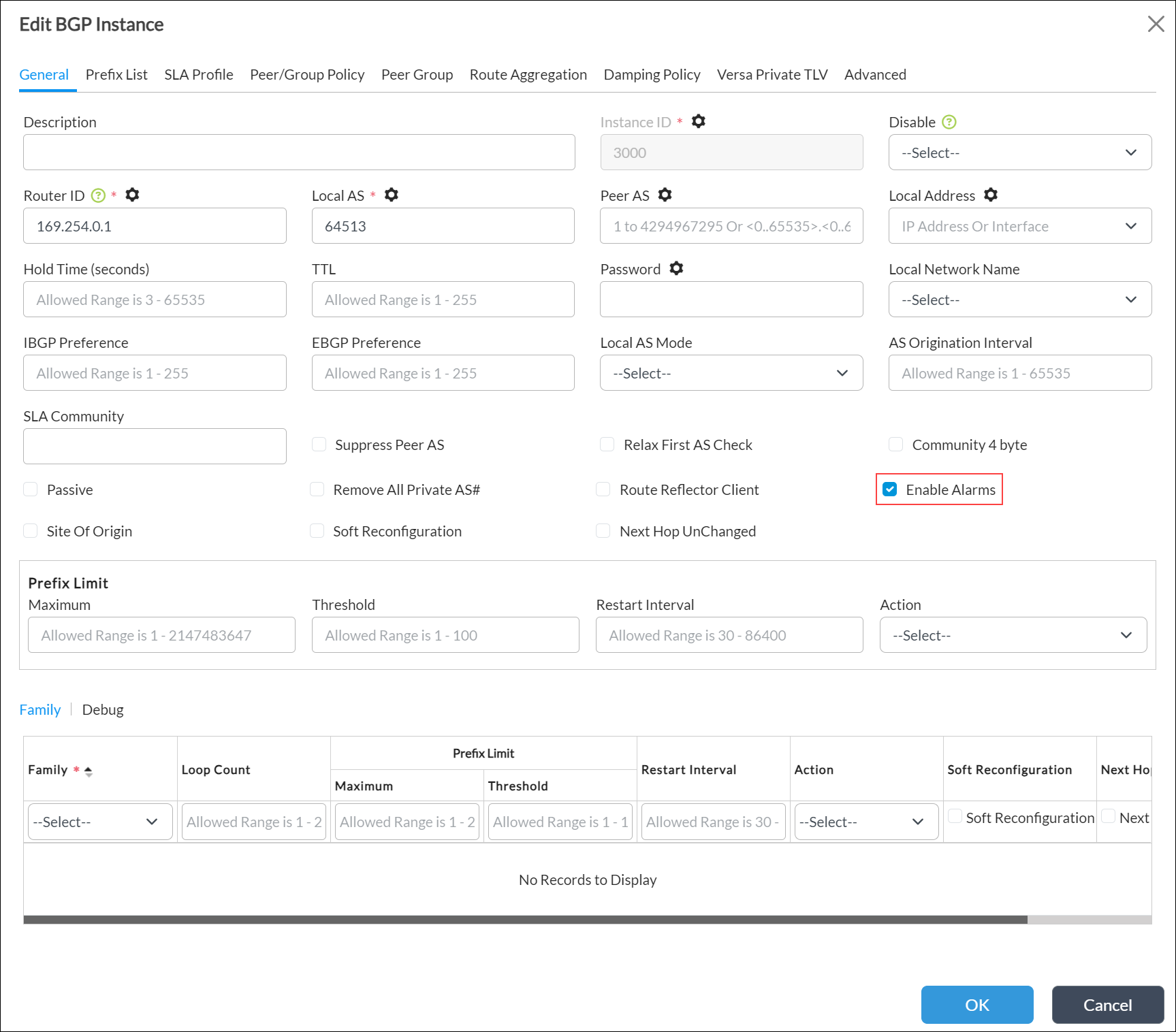This screenshot has height=1032, width=1176.
Task: Click the SLA Community input field
Action: tap(155, 447)
